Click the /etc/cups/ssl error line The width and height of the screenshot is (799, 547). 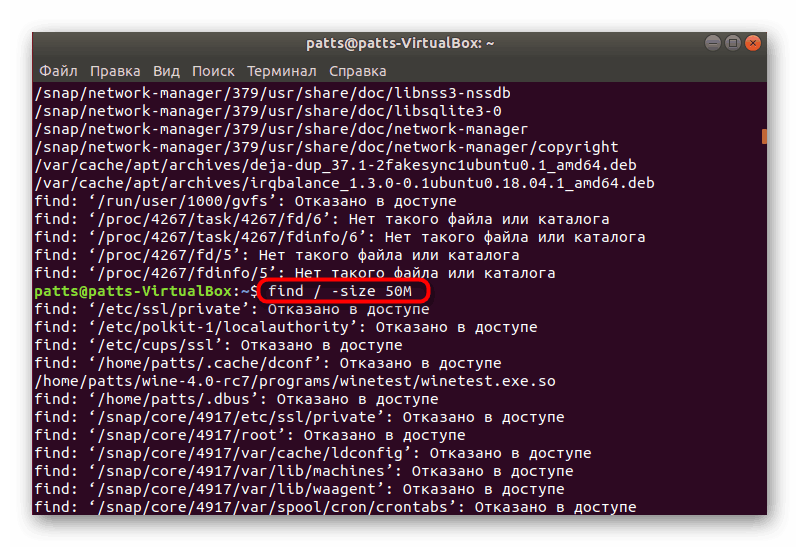tap(219, 345)
